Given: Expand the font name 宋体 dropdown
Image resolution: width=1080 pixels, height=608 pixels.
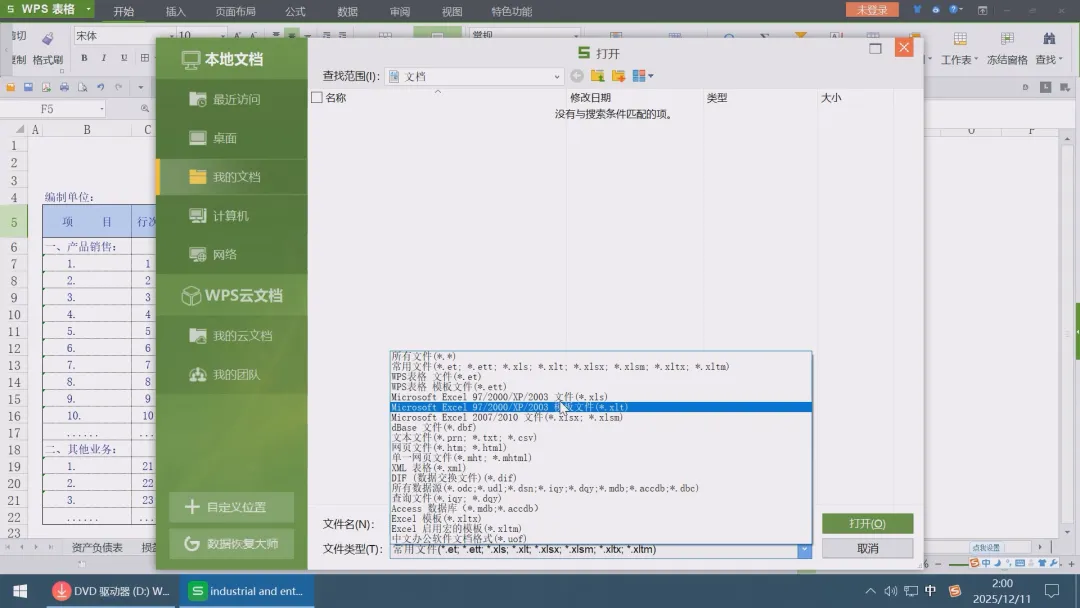Looking at the screenshot, I should click(171, 36).
